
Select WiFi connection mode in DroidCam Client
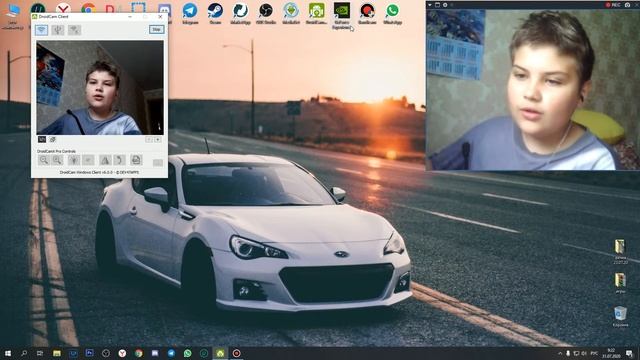point(41,30)
